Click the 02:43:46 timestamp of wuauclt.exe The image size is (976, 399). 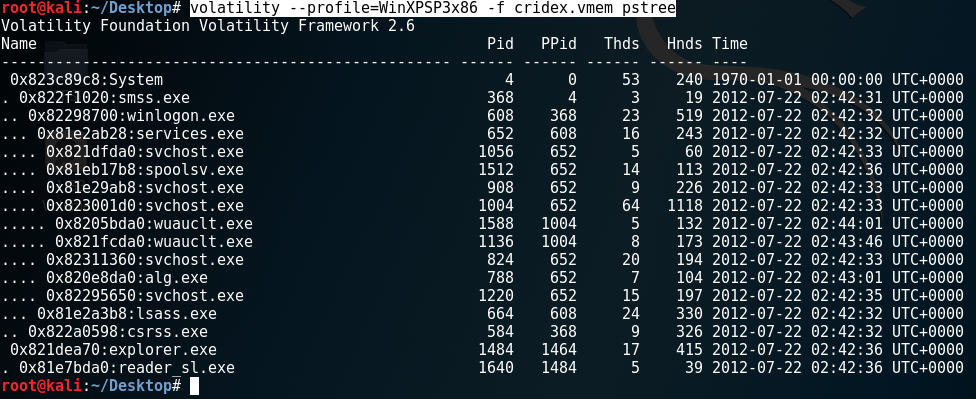coord(847,242)
